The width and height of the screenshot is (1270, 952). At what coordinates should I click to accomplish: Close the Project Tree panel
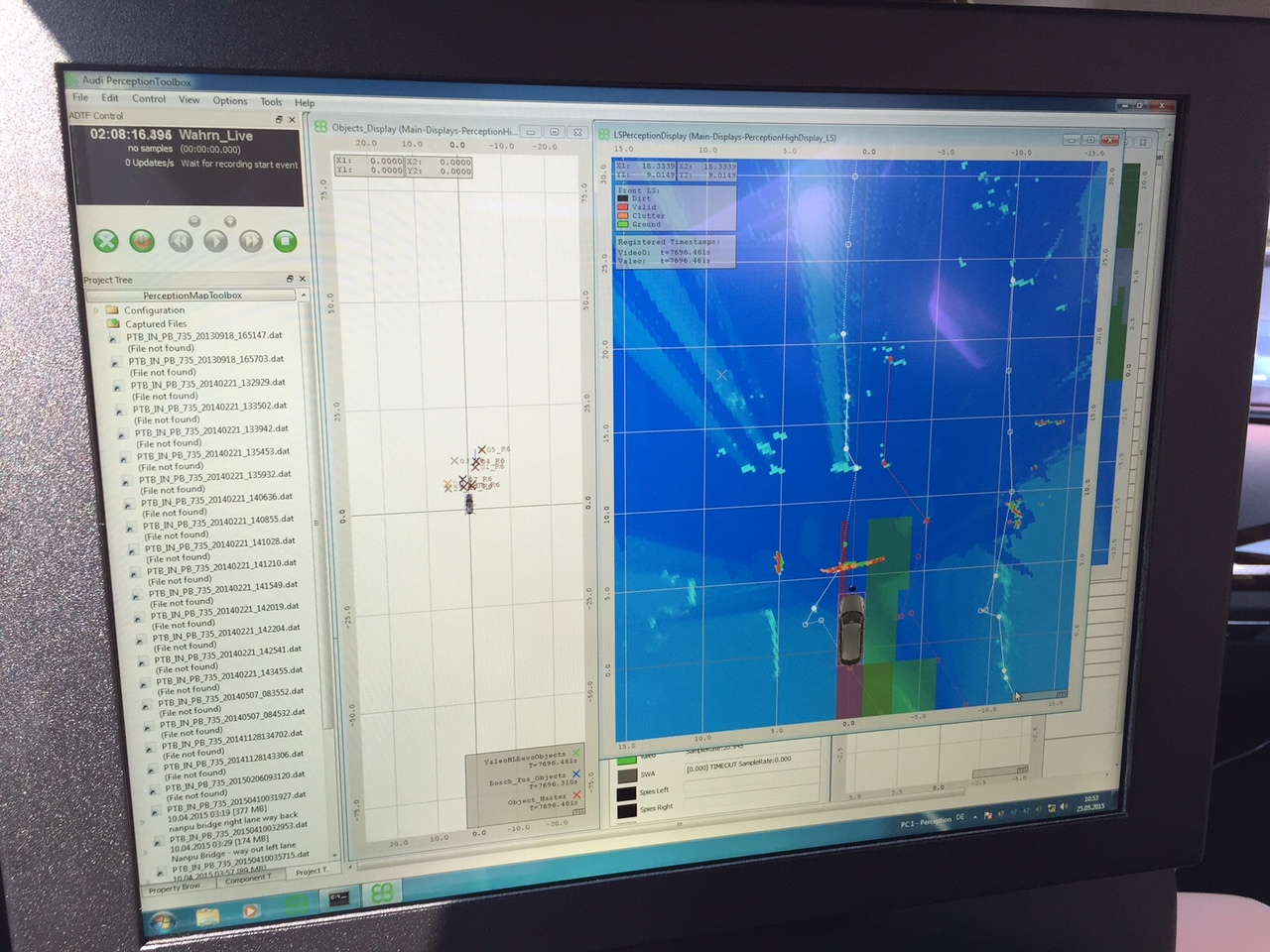point(303,279)
